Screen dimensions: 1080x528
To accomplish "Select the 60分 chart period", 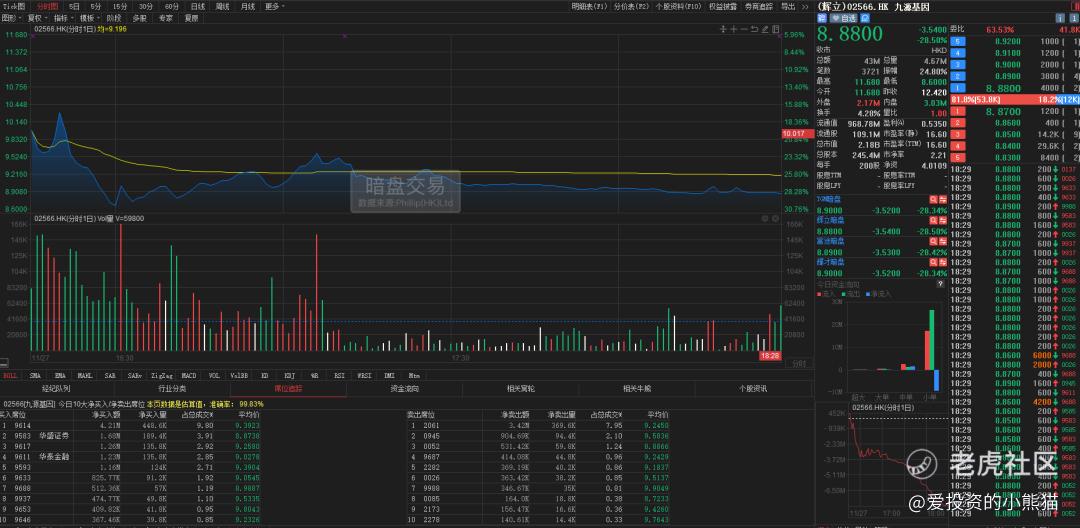I will (172, 6).
